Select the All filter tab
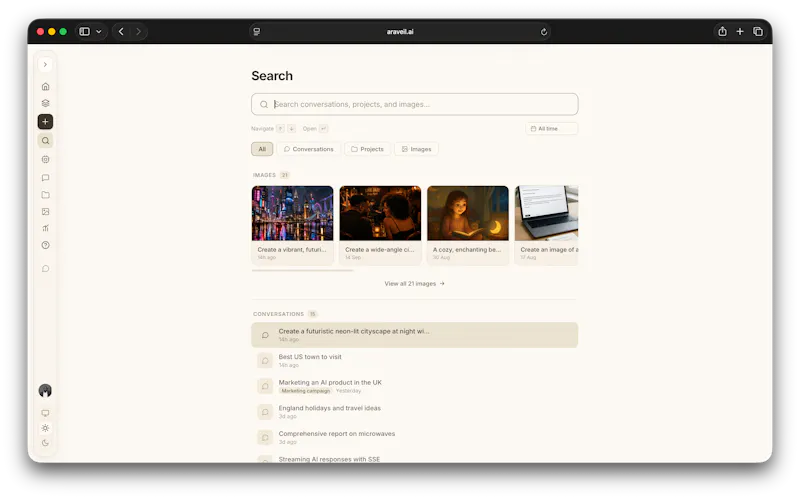Screen dimensions: 800x499 coord(262,149)
